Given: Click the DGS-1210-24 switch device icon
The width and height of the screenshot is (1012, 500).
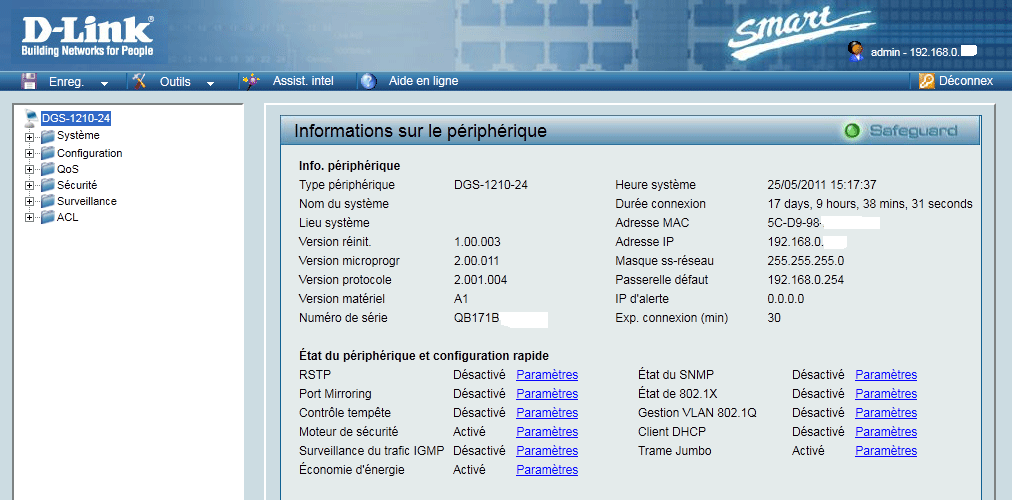Looking at the screenshot, I should [32, 118].
